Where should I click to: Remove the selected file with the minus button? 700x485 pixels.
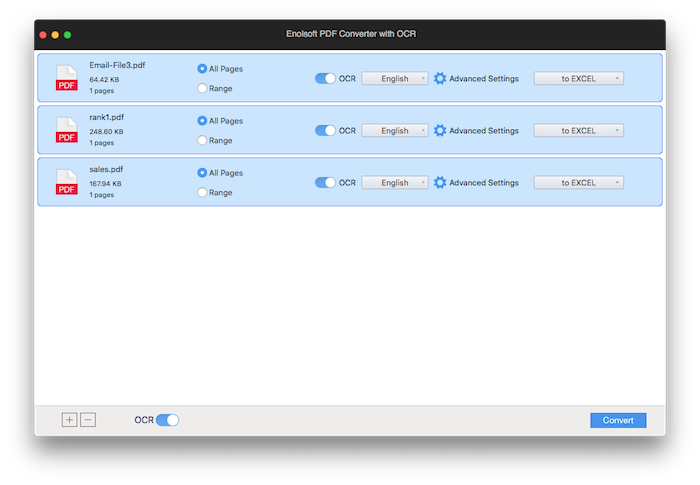88,420
